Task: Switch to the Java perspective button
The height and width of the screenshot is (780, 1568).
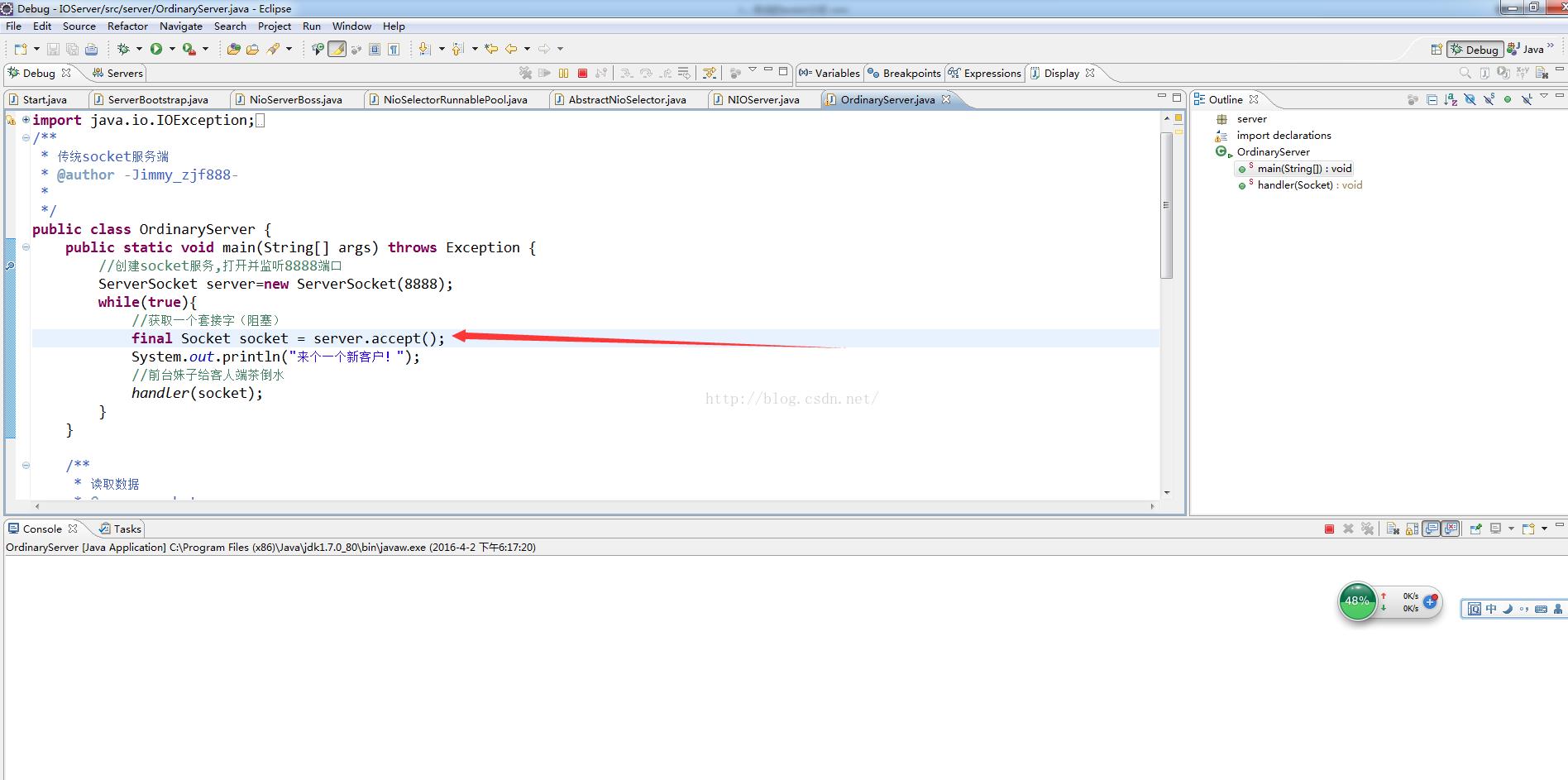Action: click(1526, 49)
